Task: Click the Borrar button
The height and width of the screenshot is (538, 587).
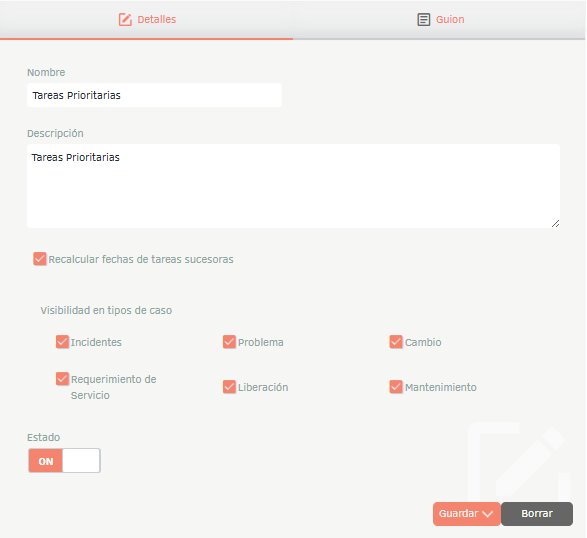Action: (x=537, y=514)
